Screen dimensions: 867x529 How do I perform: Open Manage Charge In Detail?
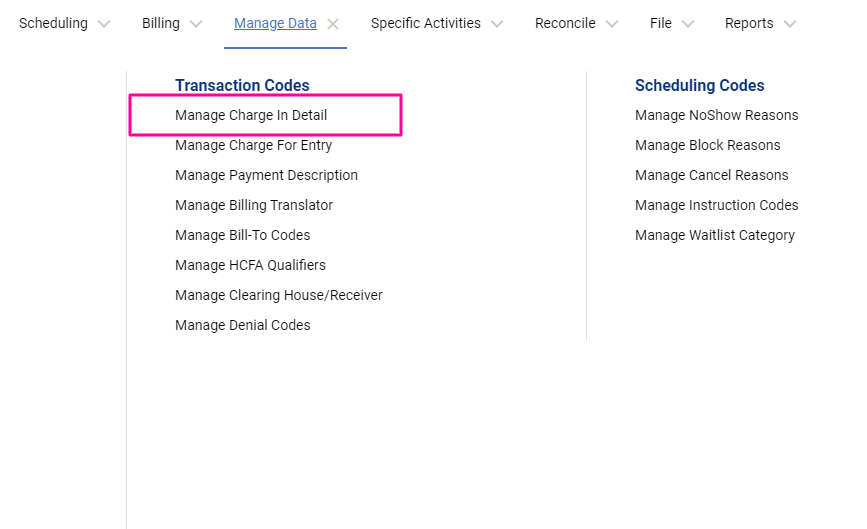pyautogui.click(x=251, y=115)
